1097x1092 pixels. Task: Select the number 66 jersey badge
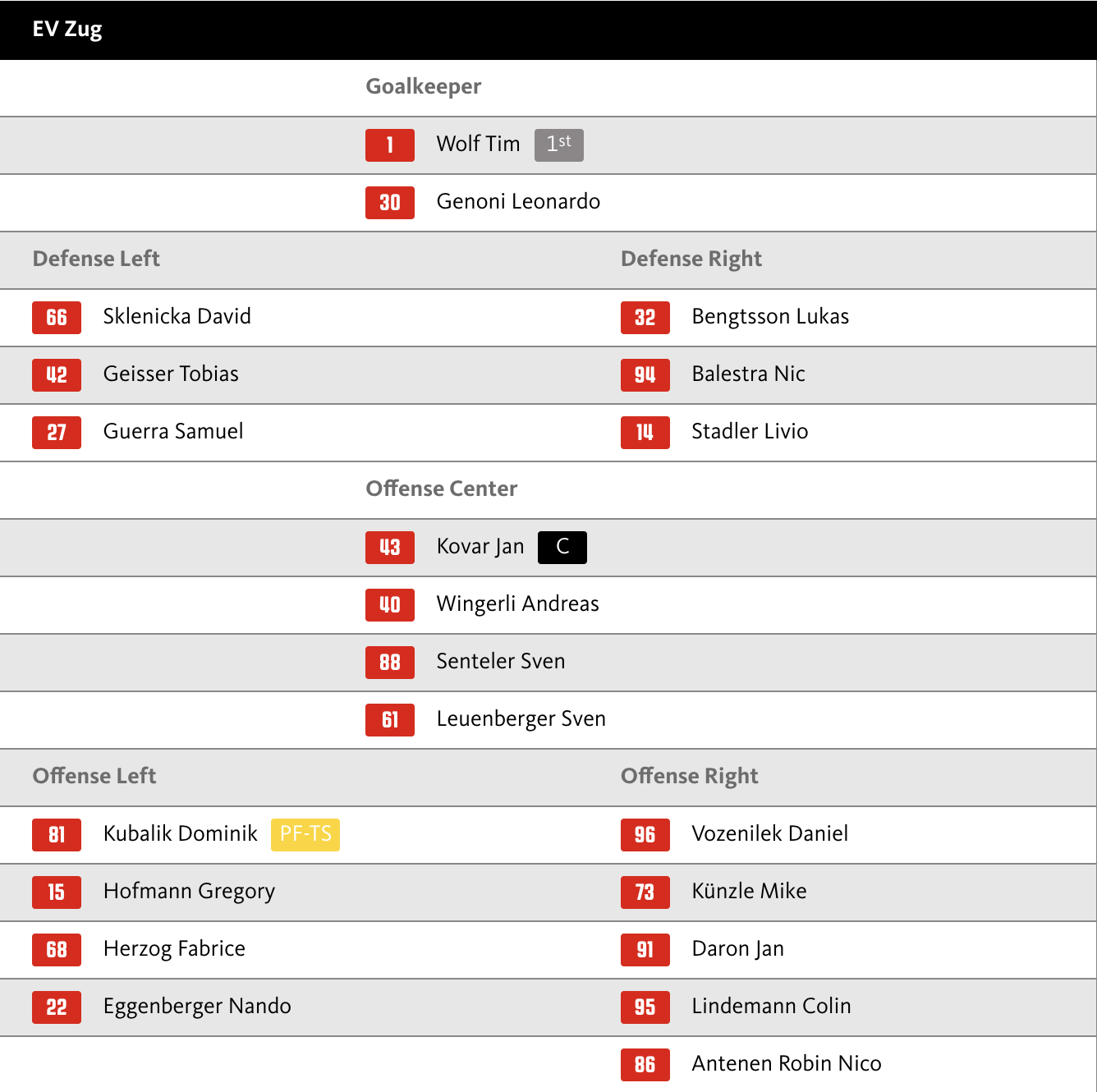click(x=57, y=318)
